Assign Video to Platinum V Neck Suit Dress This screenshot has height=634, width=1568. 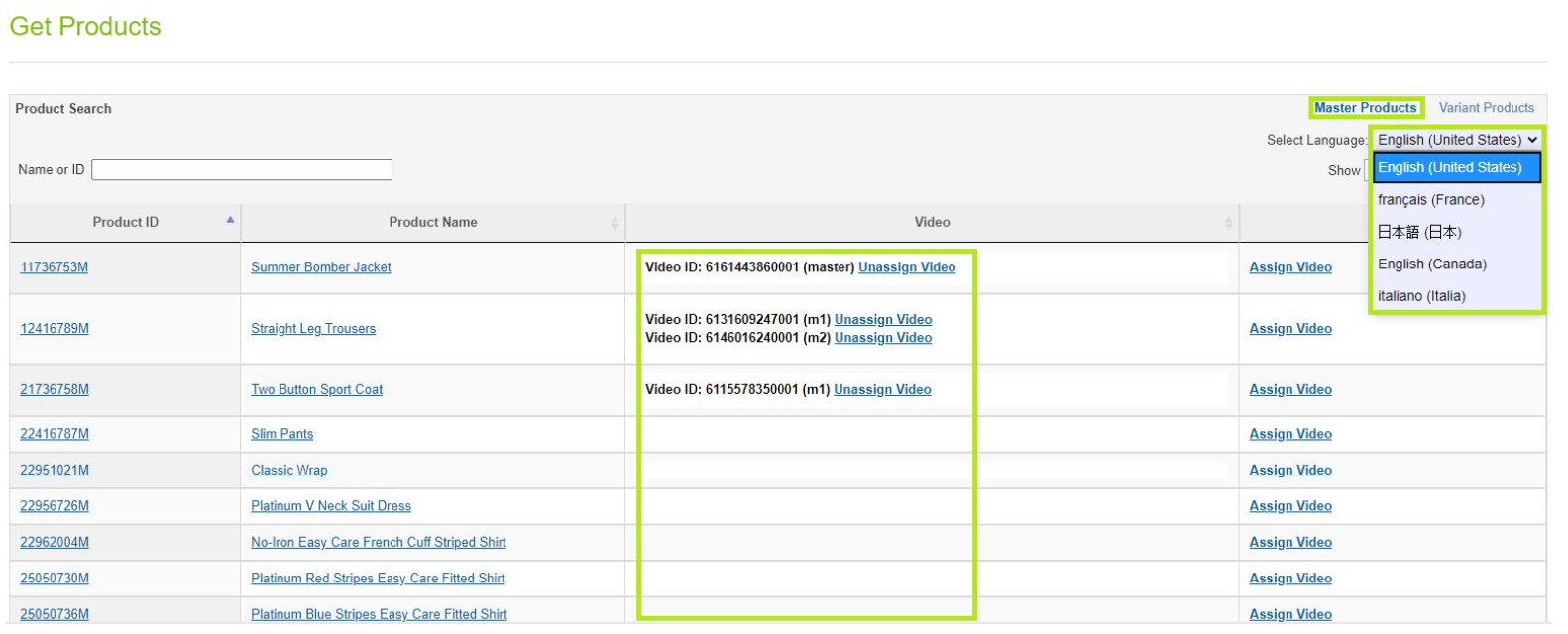tap(1289, 506)
